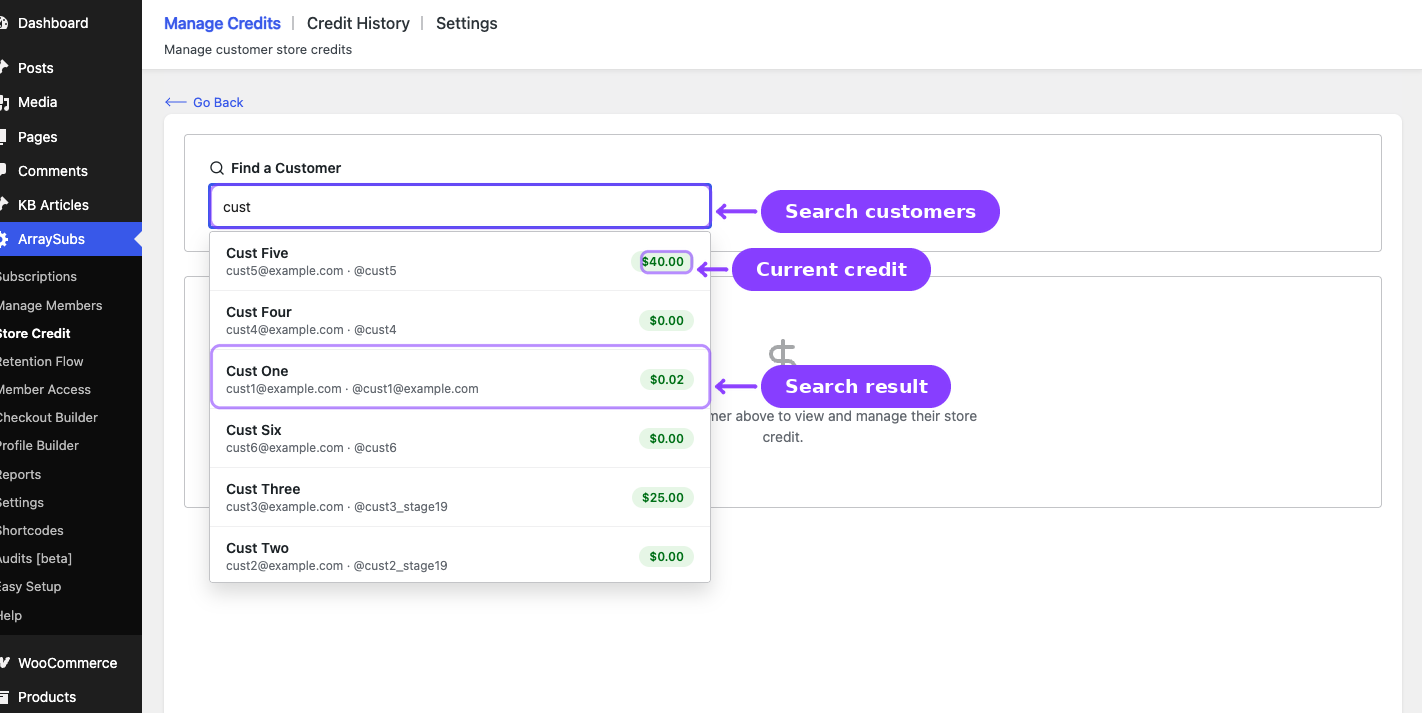Open the Retention Flow submenu item
The width and height of the screenshot is (1422, 713).
click(x=40, y=361)
